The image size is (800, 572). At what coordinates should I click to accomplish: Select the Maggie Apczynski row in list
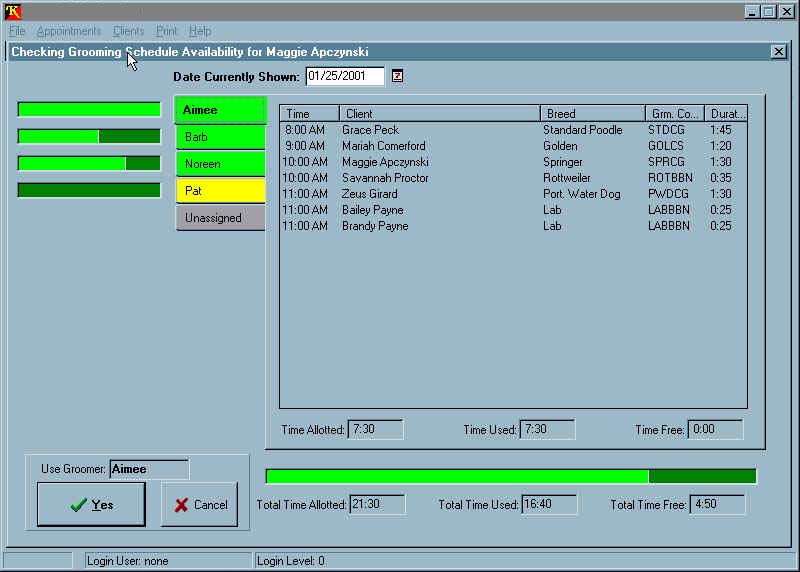513,162
